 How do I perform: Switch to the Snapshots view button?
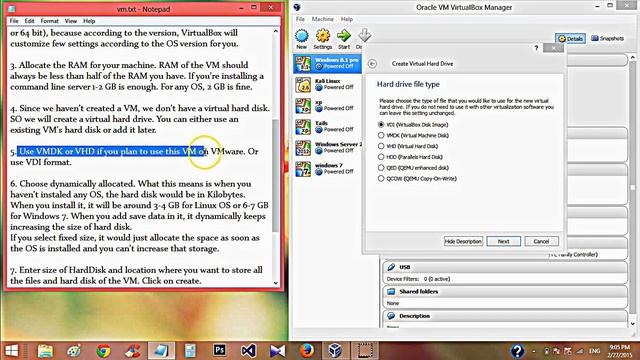click(x=607, y=38)
